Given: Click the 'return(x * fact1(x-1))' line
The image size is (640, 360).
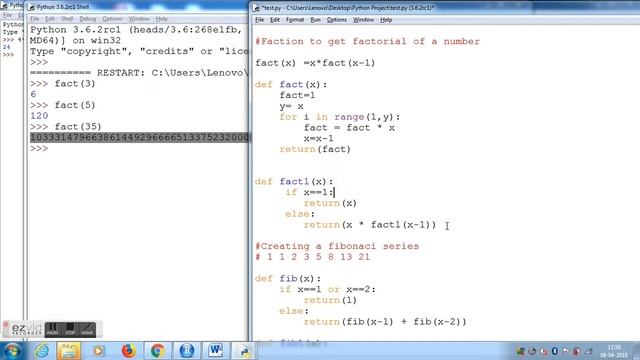Looking at the screenshot, I should [x=369, y=224].
